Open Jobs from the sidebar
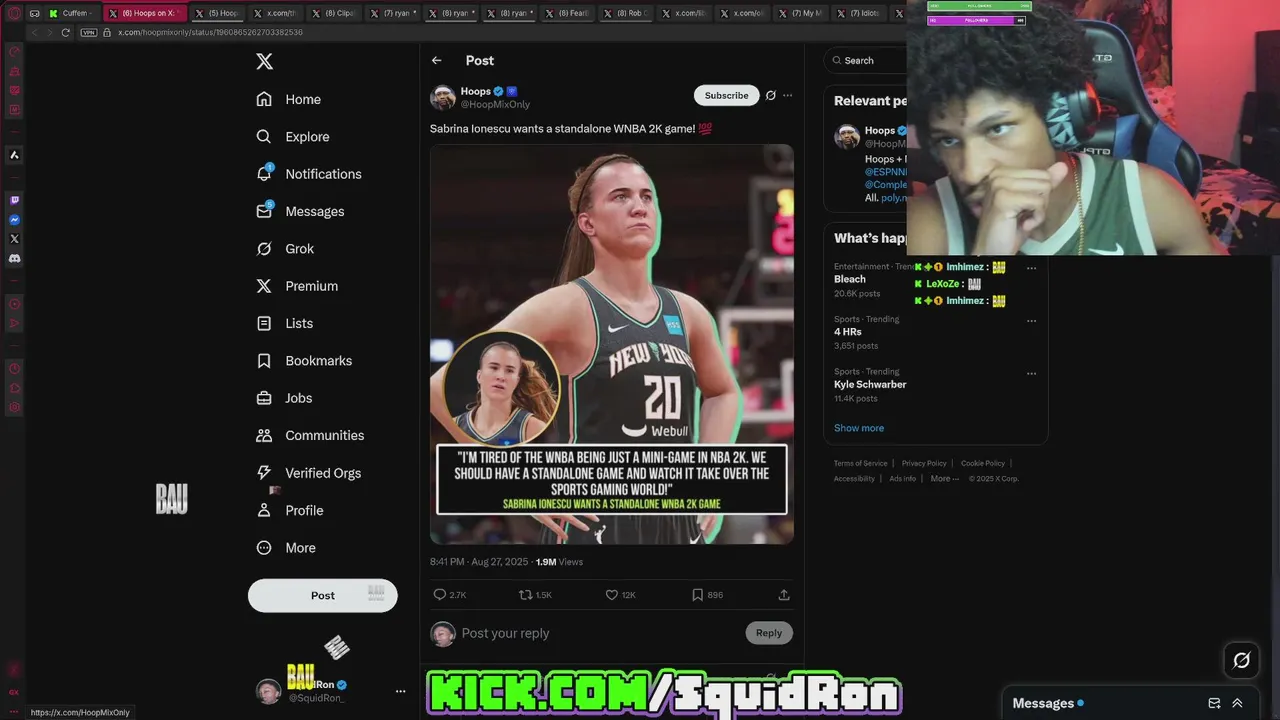 point(284,398)
